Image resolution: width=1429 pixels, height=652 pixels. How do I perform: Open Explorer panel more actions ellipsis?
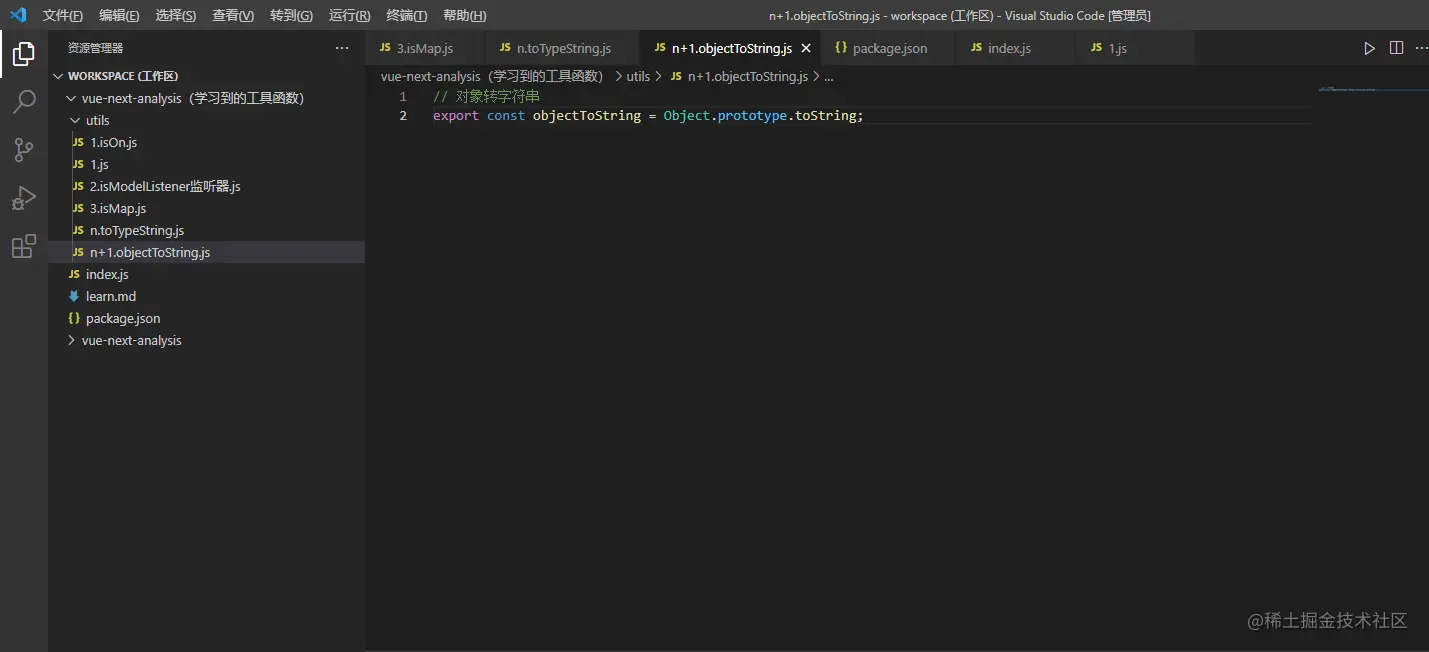click(x=342, y=48)
